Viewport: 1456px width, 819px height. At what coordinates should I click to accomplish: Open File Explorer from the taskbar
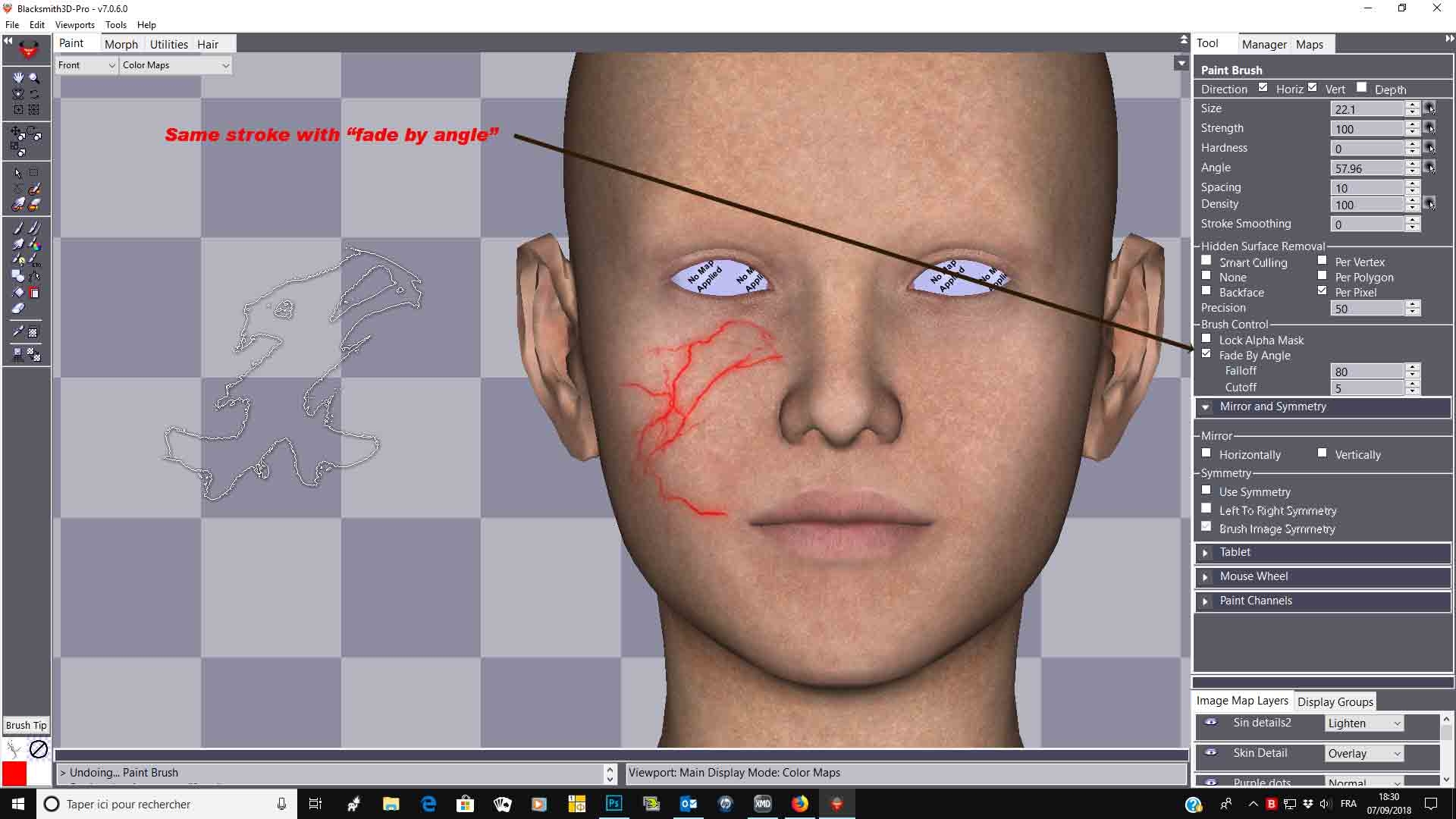coord(391,804)
